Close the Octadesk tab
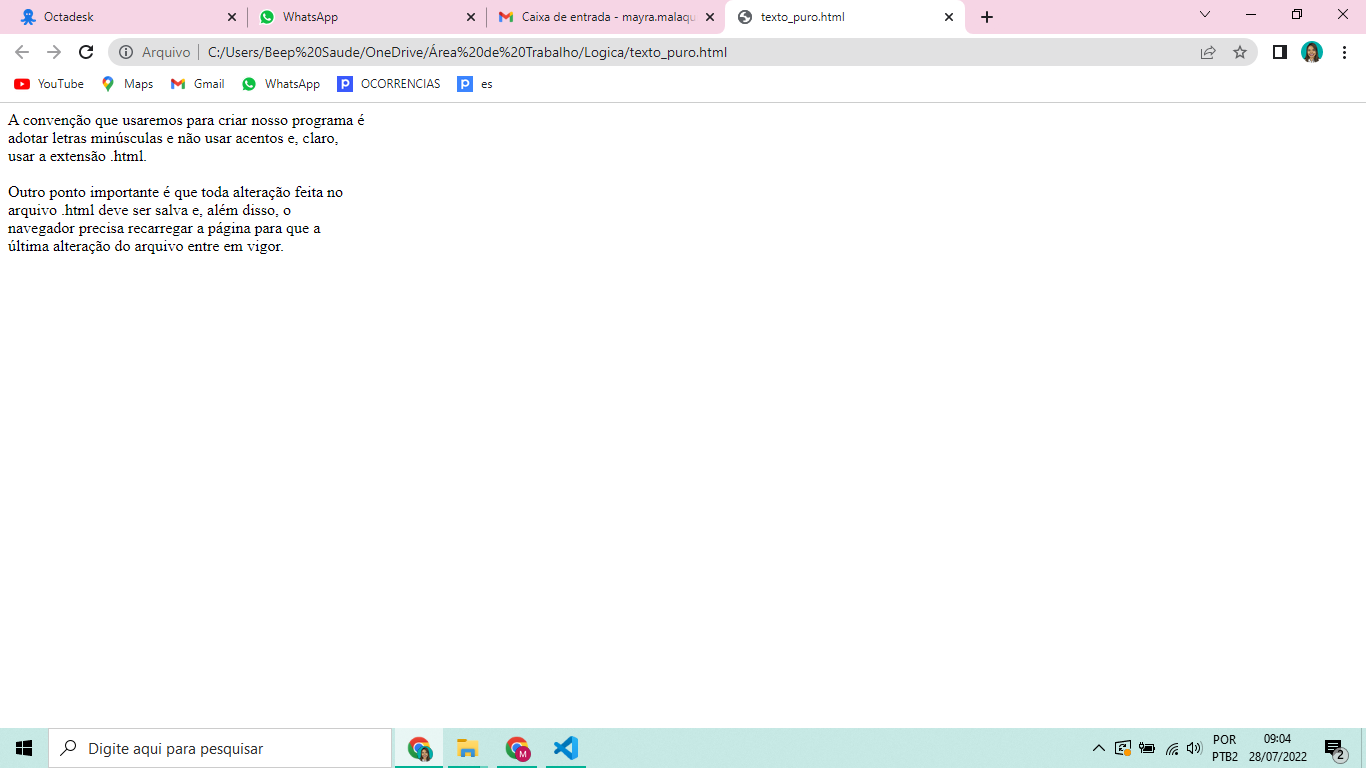 232,17
